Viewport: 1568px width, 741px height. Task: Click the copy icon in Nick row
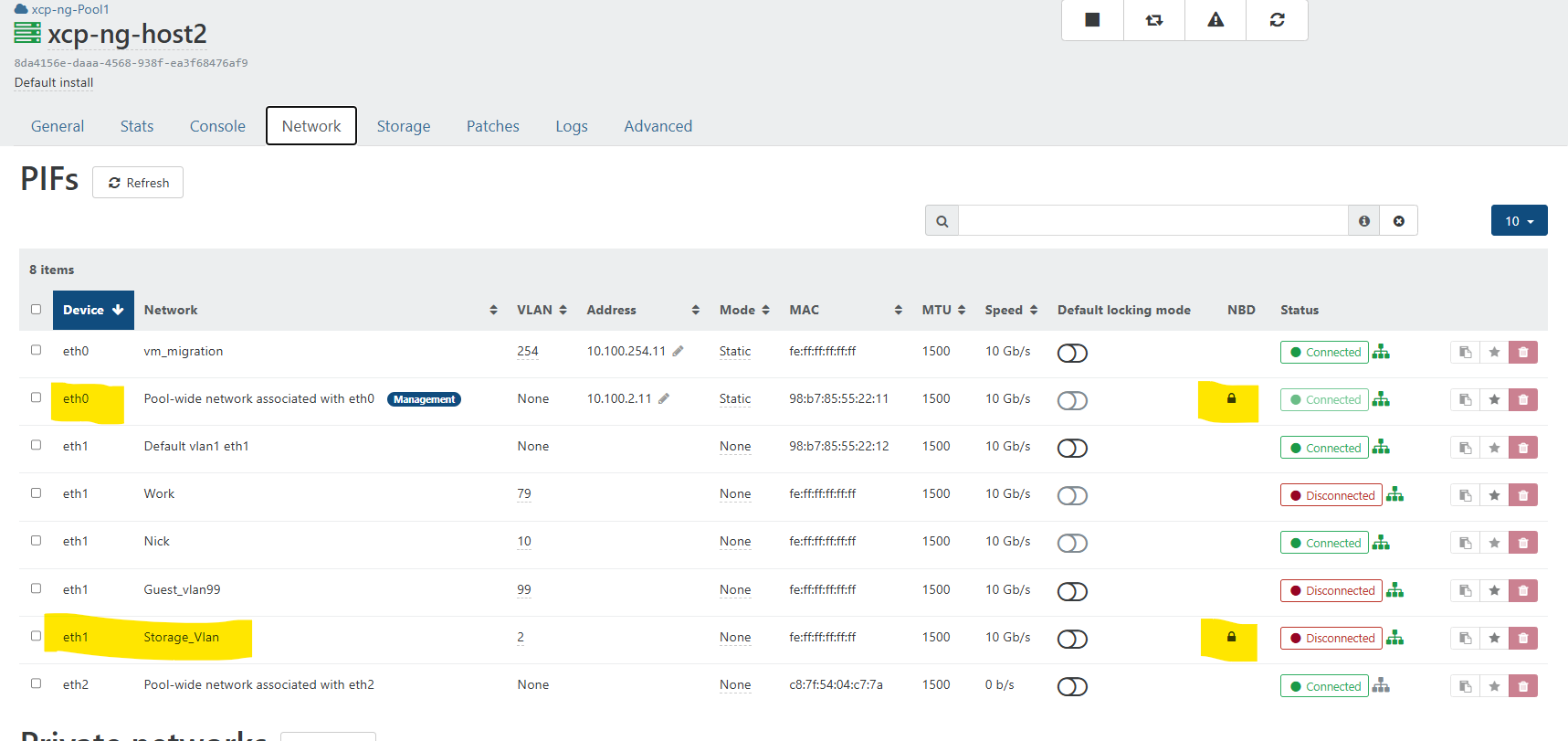coord(1465,543)
